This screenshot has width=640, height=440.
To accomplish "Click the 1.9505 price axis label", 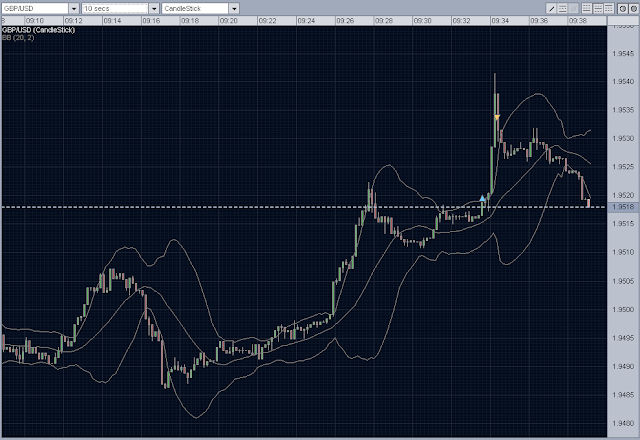I will pyautogui.click(x=624, y=281).
